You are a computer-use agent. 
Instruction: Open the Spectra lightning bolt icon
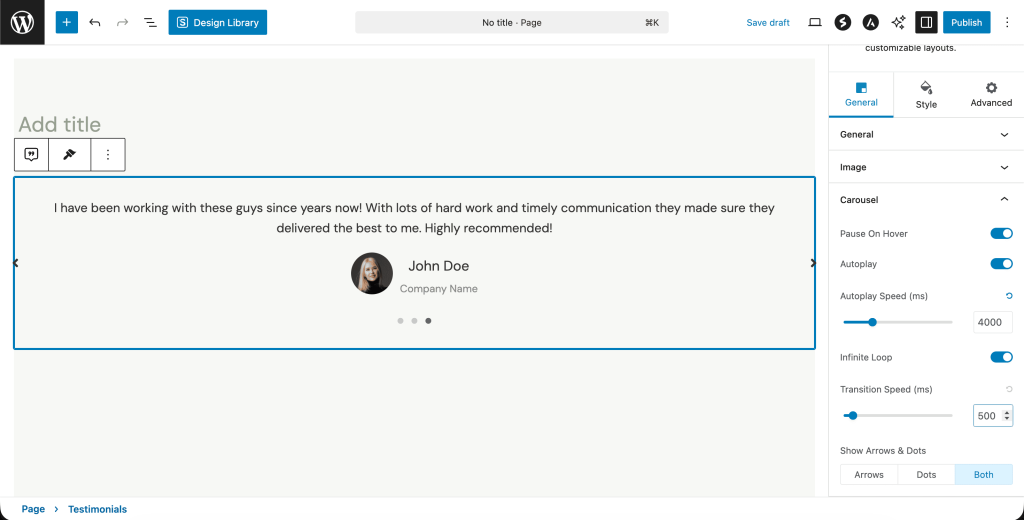[842, 22]
